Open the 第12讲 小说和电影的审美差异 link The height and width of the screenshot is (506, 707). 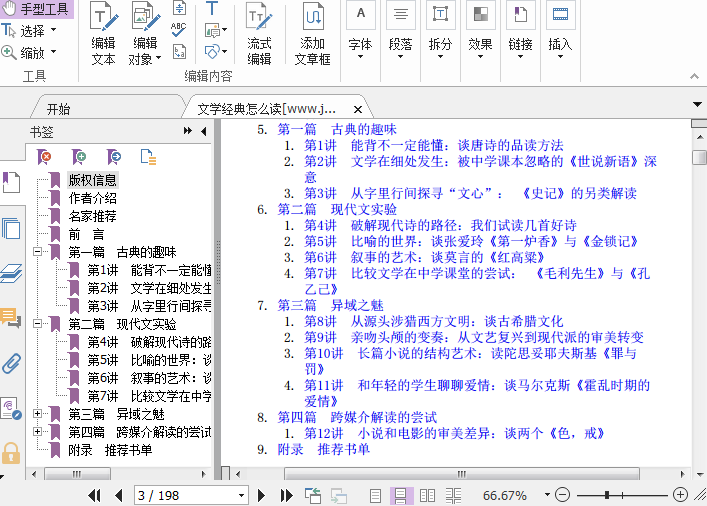click(454, 433)
